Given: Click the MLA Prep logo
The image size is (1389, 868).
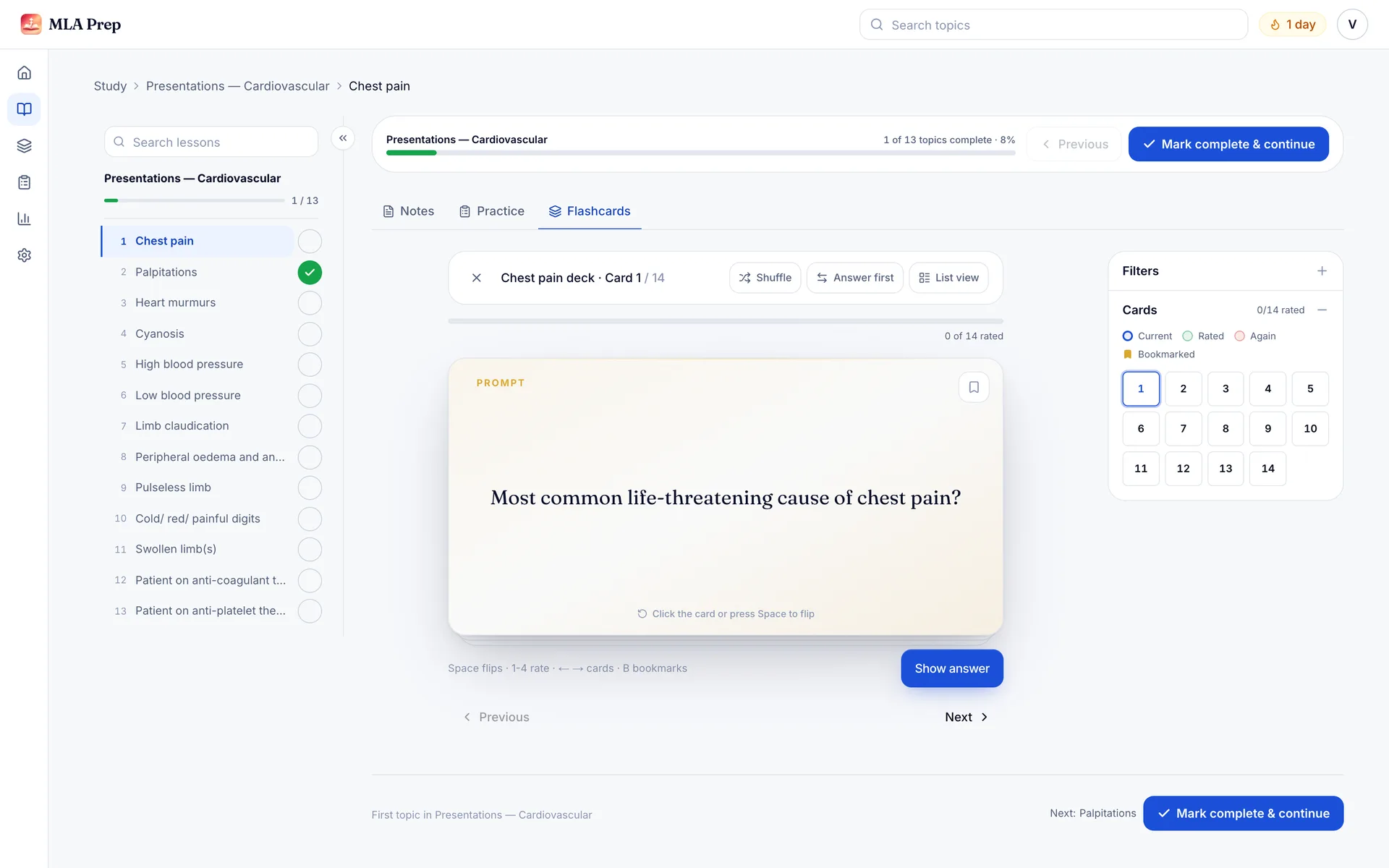Looking at the screenshot, I should pyautogui.click(x=71, y=25).
